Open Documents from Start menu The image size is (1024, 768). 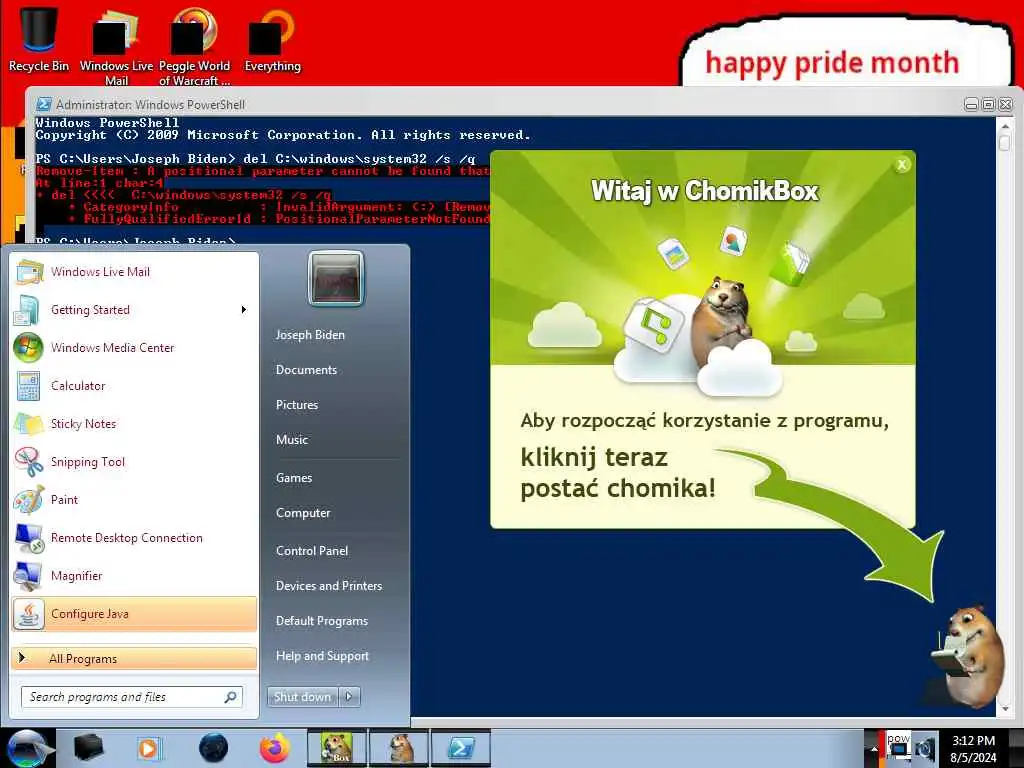306,370
